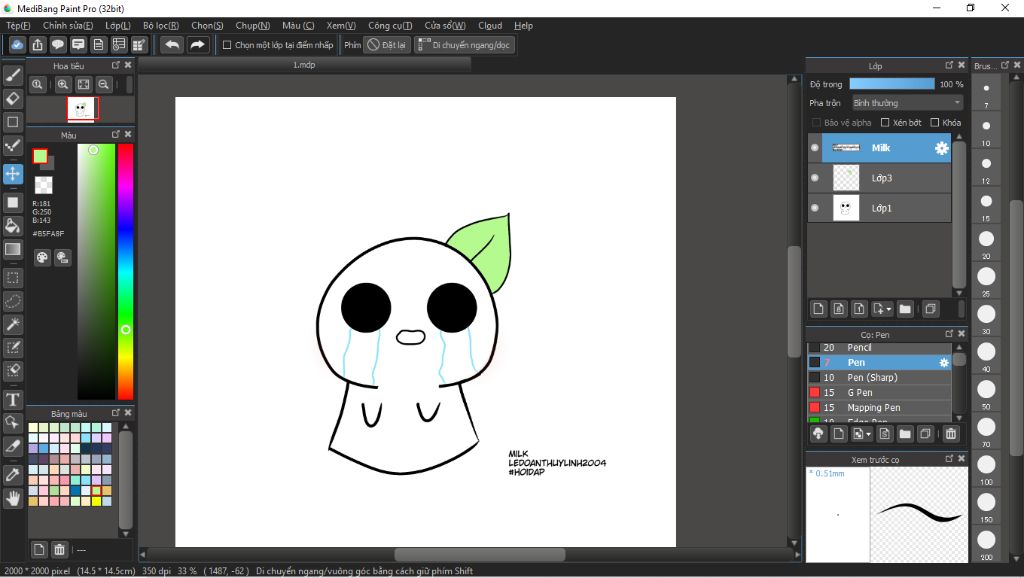1024x578 pixels.
Task: Open the Bộ lọc menu
Action: (x=160, y=25)
